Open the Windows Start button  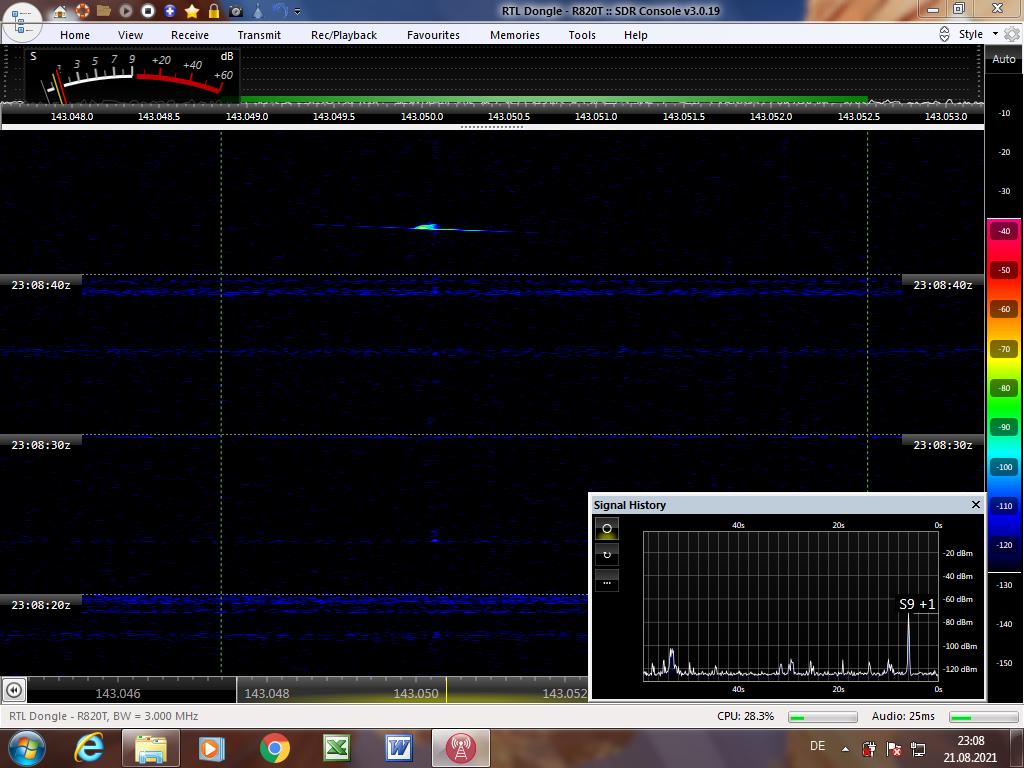pos(26,748)
